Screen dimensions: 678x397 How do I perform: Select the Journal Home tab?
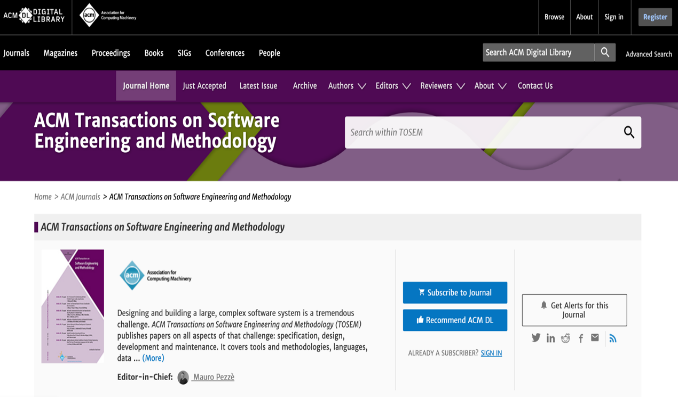point(146,86)
